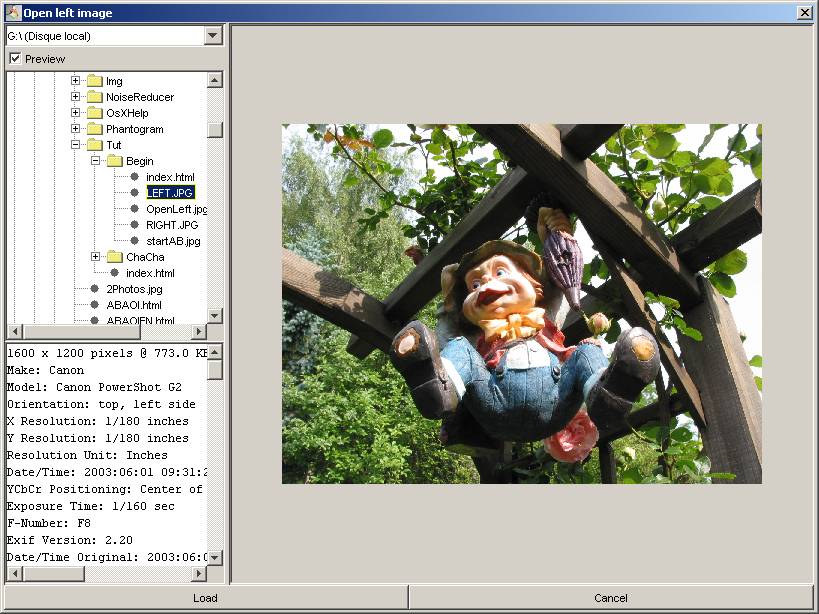Screen dimensions: 819x614
Task: Click the Load button
Action: 206,598
